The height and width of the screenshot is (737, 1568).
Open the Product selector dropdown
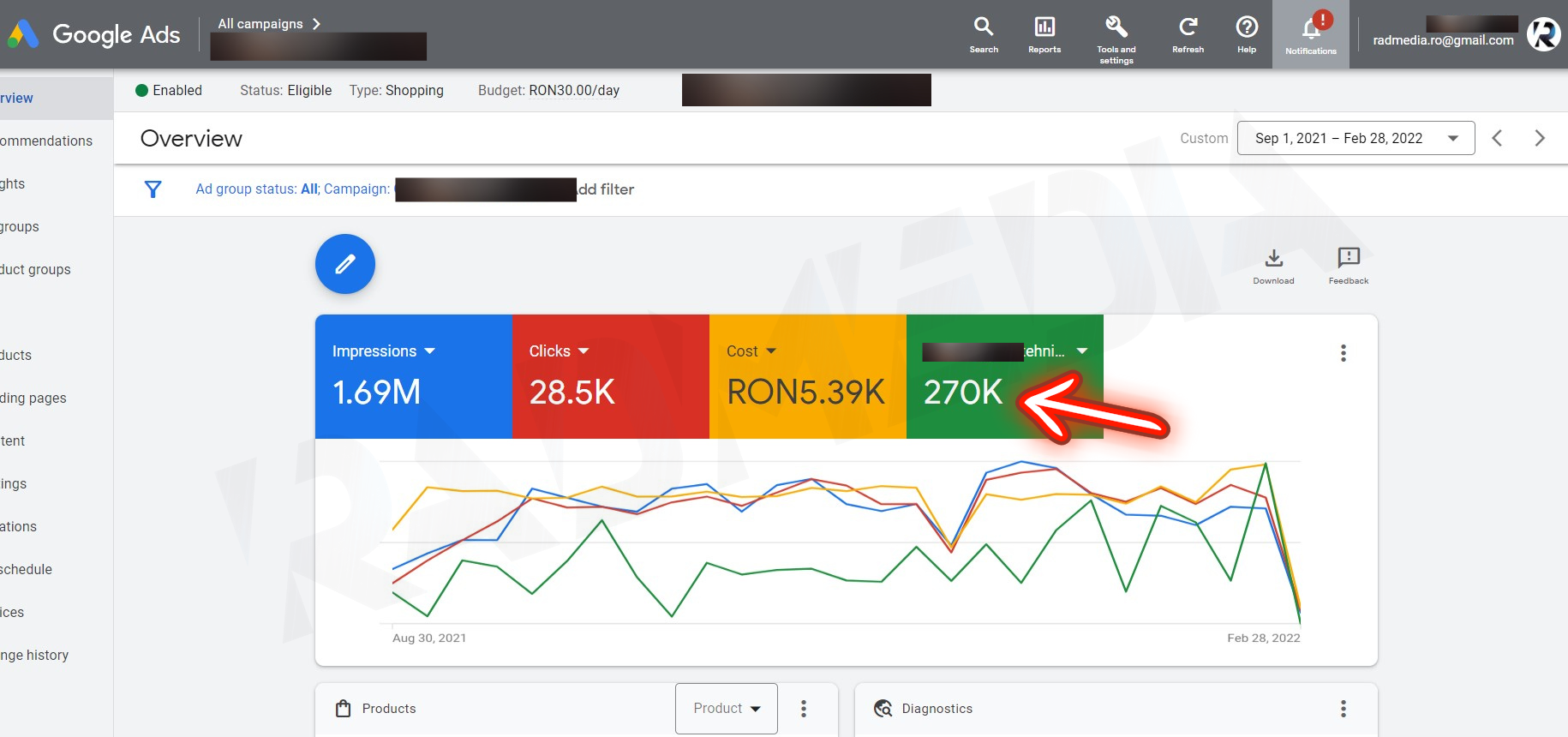[727, 709]
